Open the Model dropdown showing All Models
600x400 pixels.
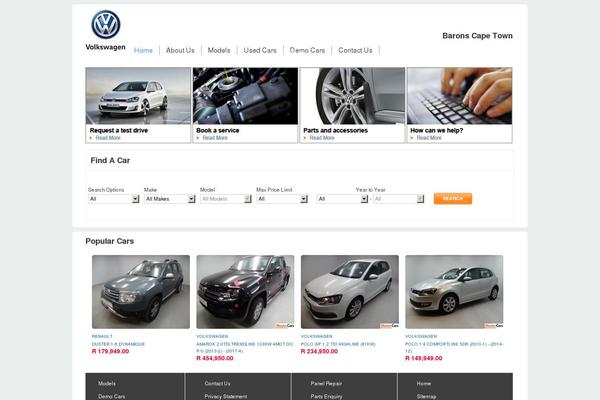coord(226,199)
